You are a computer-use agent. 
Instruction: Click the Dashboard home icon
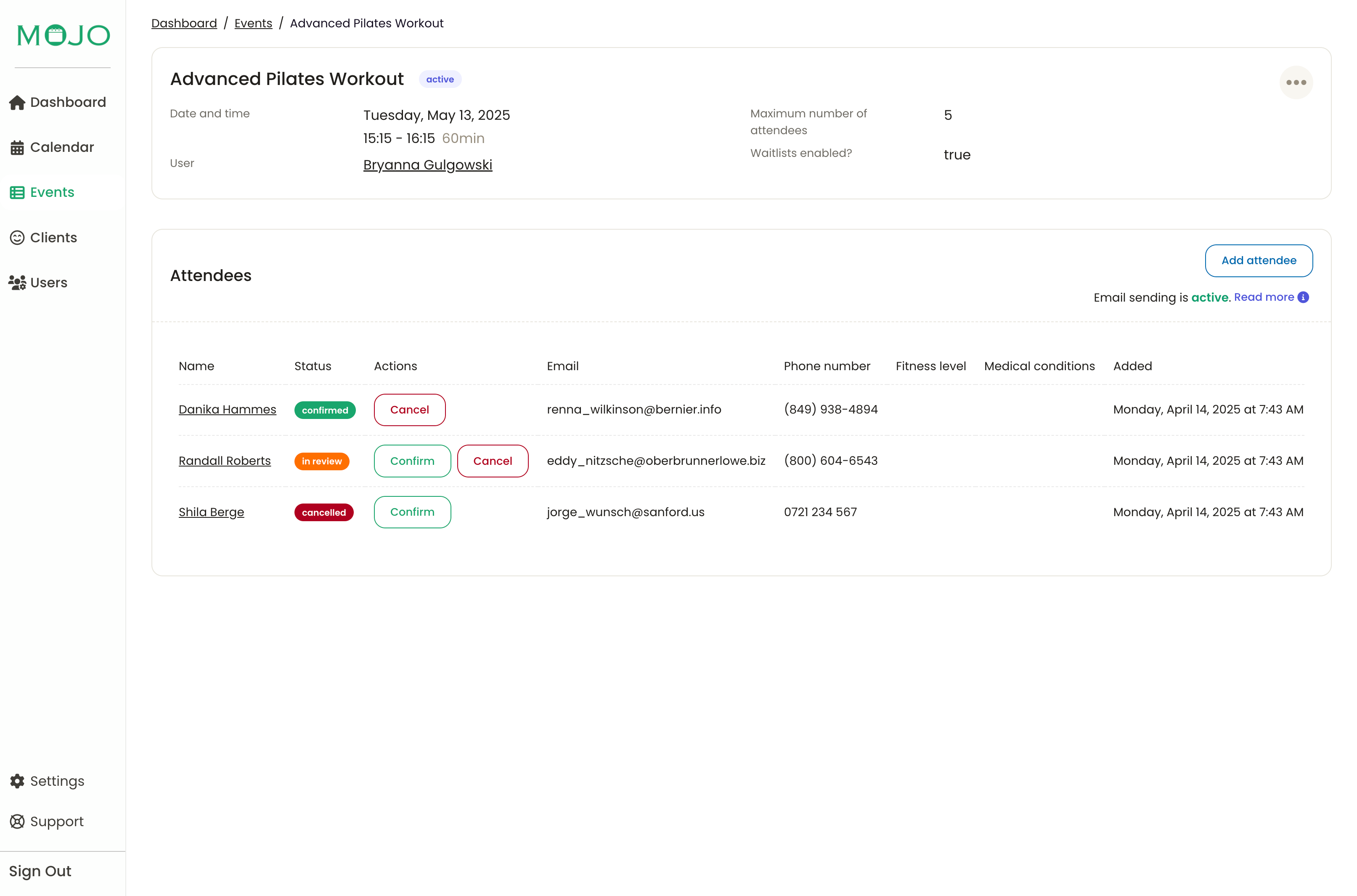(17, 102)
